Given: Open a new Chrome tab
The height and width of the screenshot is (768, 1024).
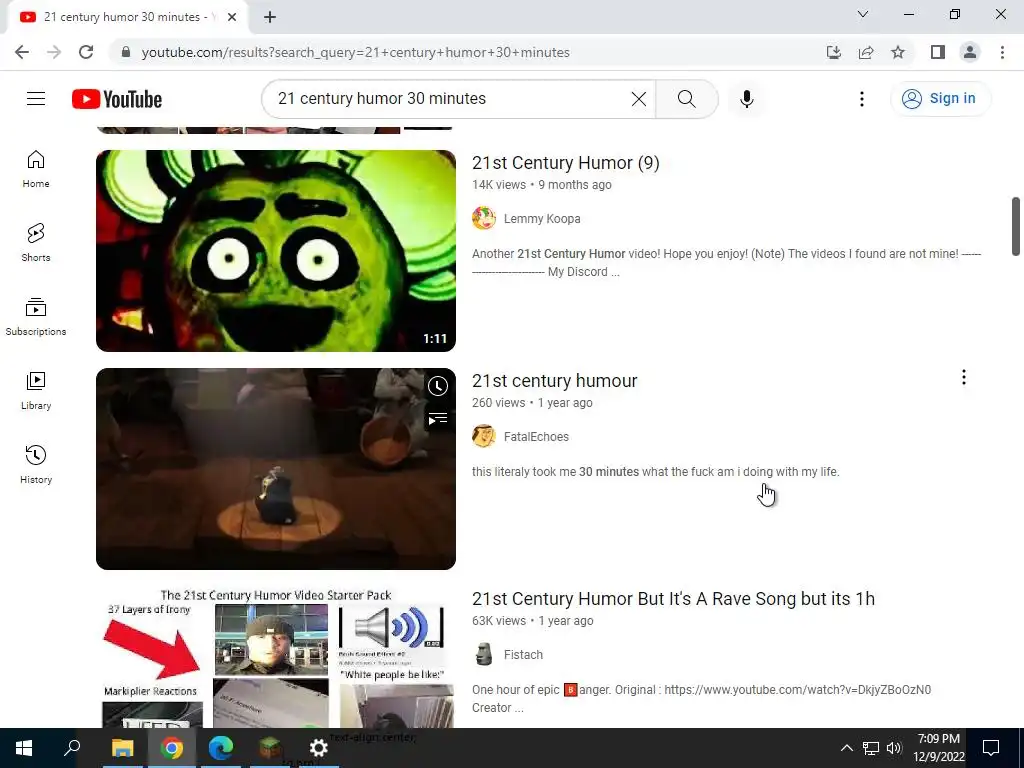Looking at the screenshot, I should [270, 17].
